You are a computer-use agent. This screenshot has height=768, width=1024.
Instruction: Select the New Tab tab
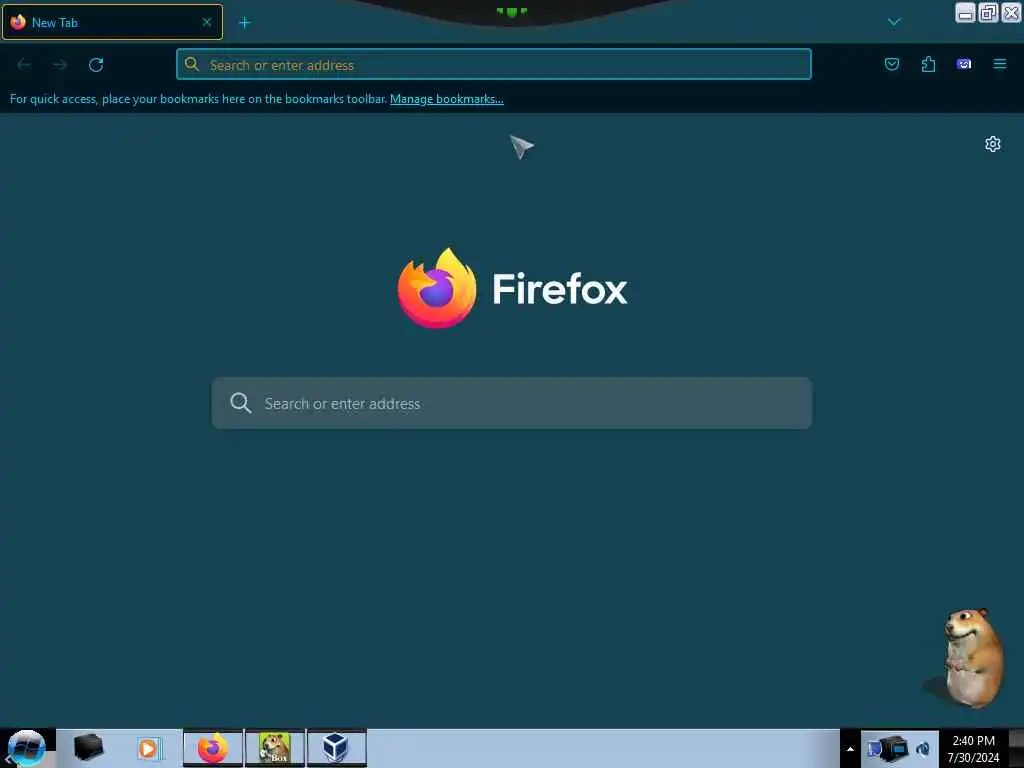click(x=112, y=22)
